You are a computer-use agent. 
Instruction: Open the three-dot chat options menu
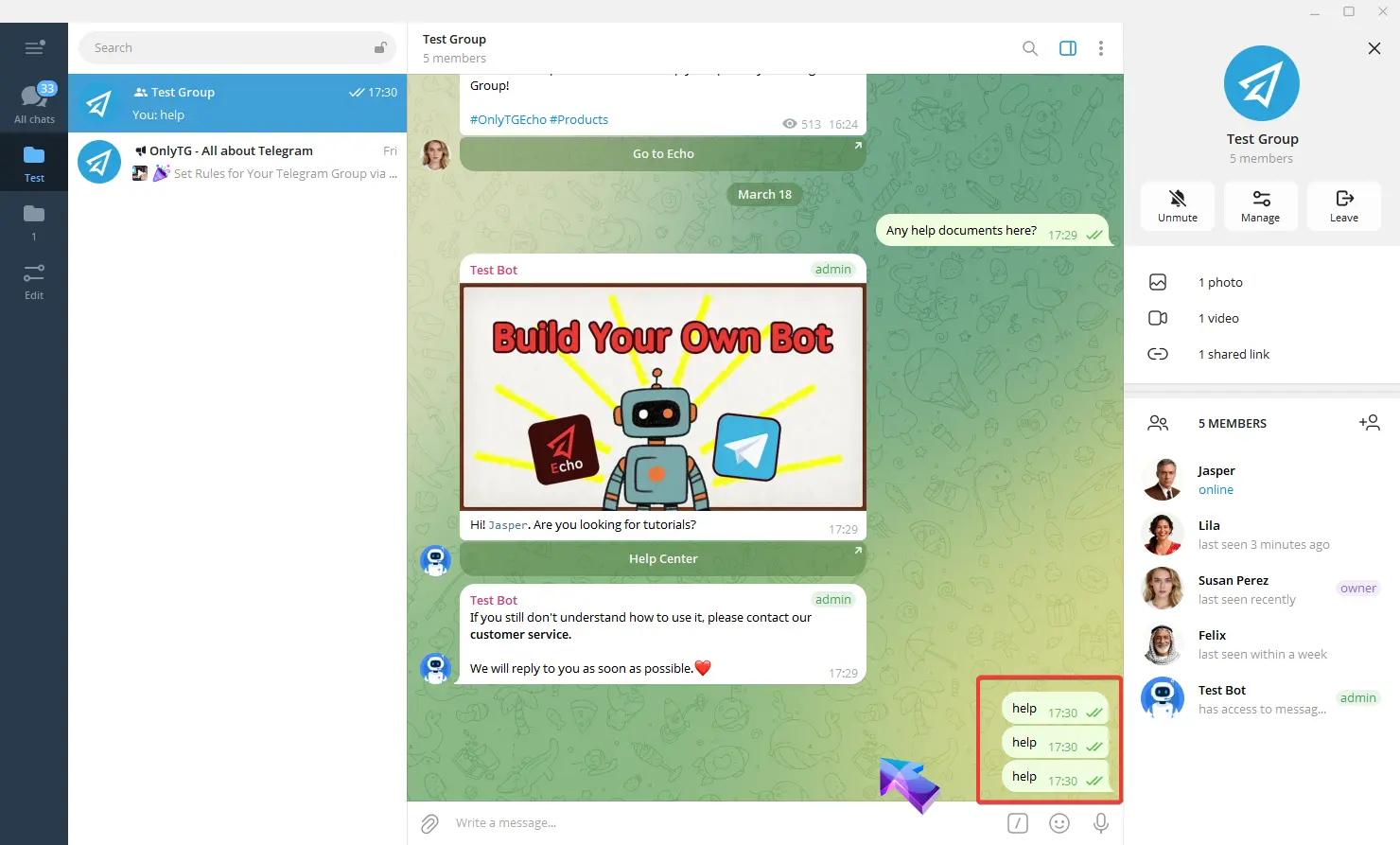[x=1100, y=48]
